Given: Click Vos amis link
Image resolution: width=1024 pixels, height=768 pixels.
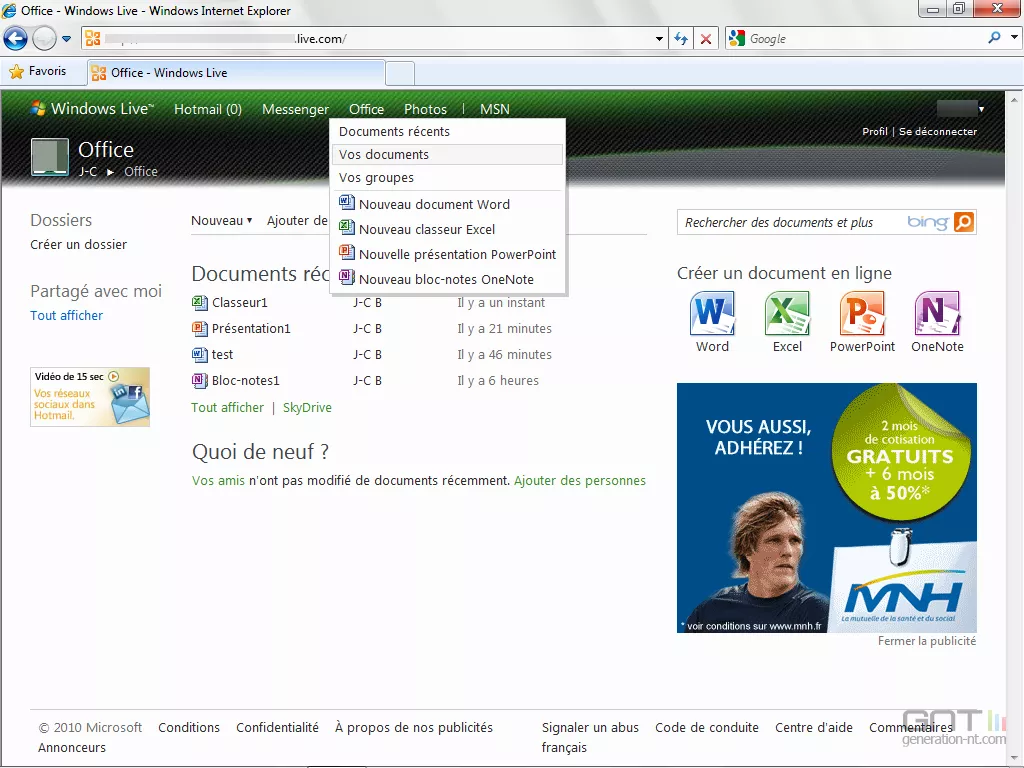Looking at the screenshot, I should pyautogui.click(x=218, y=481).
